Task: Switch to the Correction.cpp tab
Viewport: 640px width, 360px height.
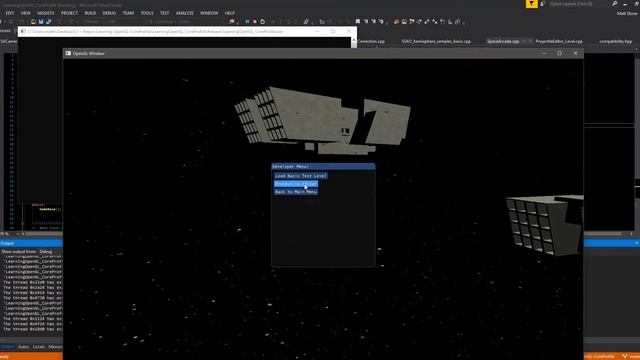Action: pyautogui.click(x=371, y=41)
